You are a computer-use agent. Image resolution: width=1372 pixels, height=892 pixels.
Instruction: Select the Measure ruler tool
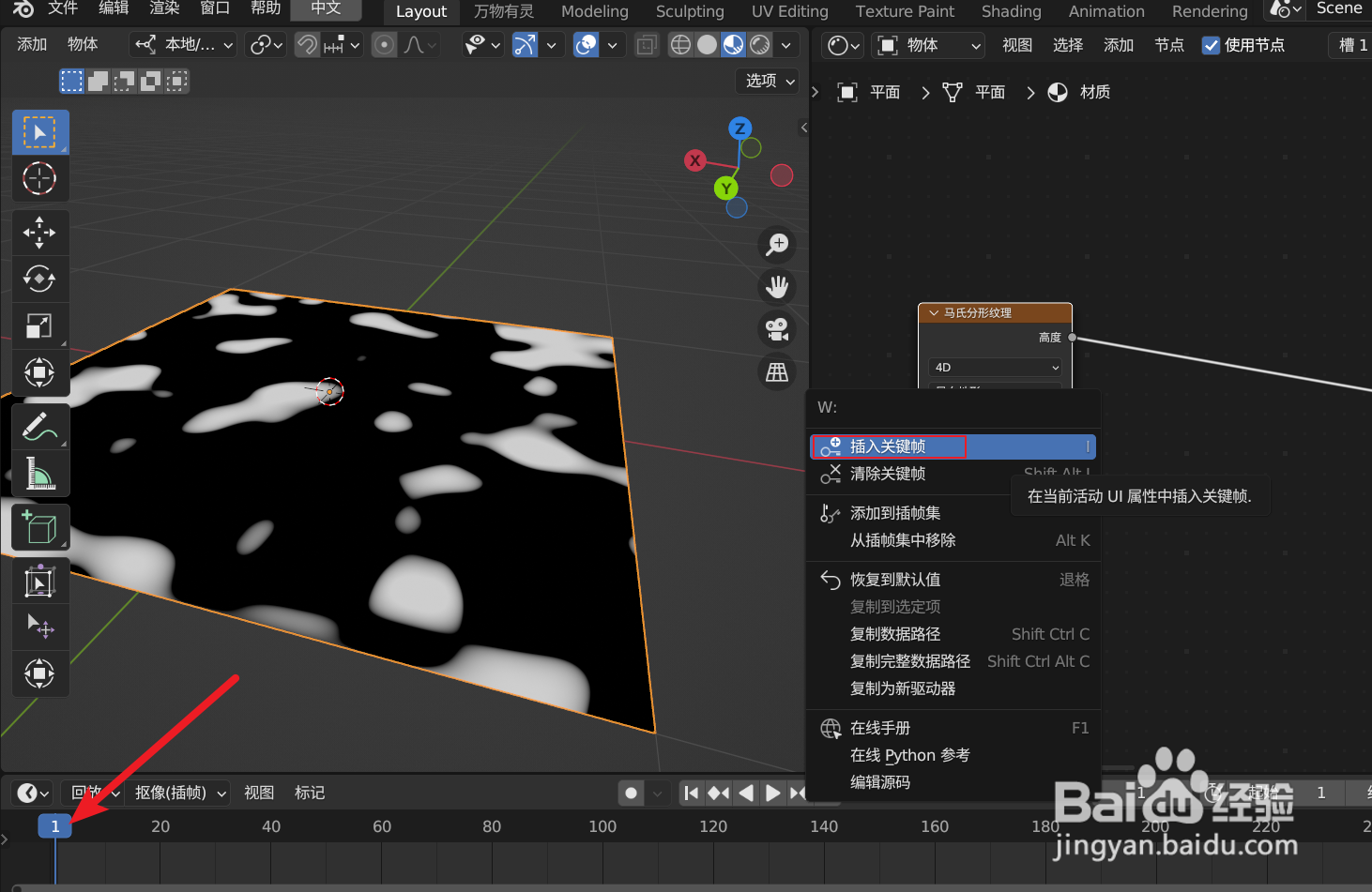click(x=39, y=474)
